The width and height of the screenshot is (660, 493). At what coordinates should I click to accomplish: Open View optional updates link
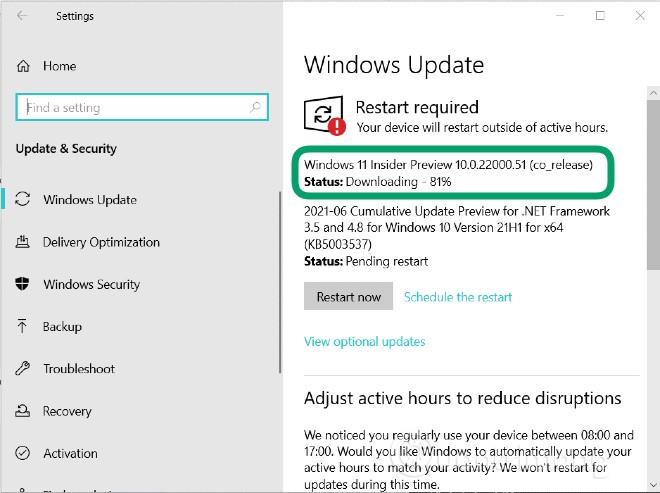(x=365, y=341)
